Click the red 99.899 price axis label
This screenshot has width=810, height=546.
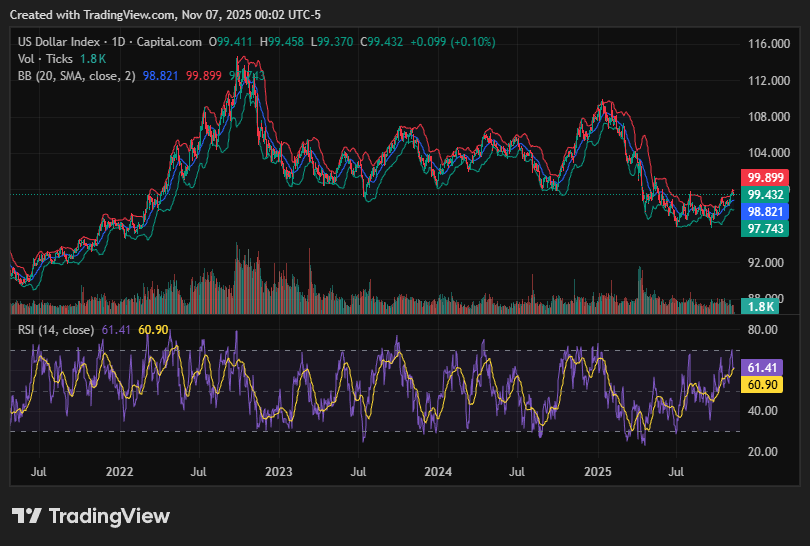(765, 177)
